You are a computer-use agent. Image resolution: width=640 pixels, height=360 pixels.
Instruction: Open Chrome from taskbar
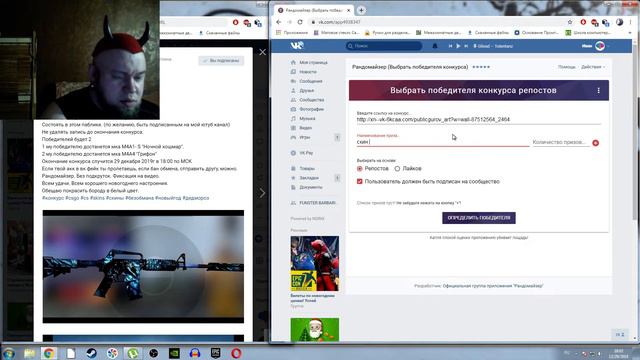pyautogui.click(x=49, y=353)
